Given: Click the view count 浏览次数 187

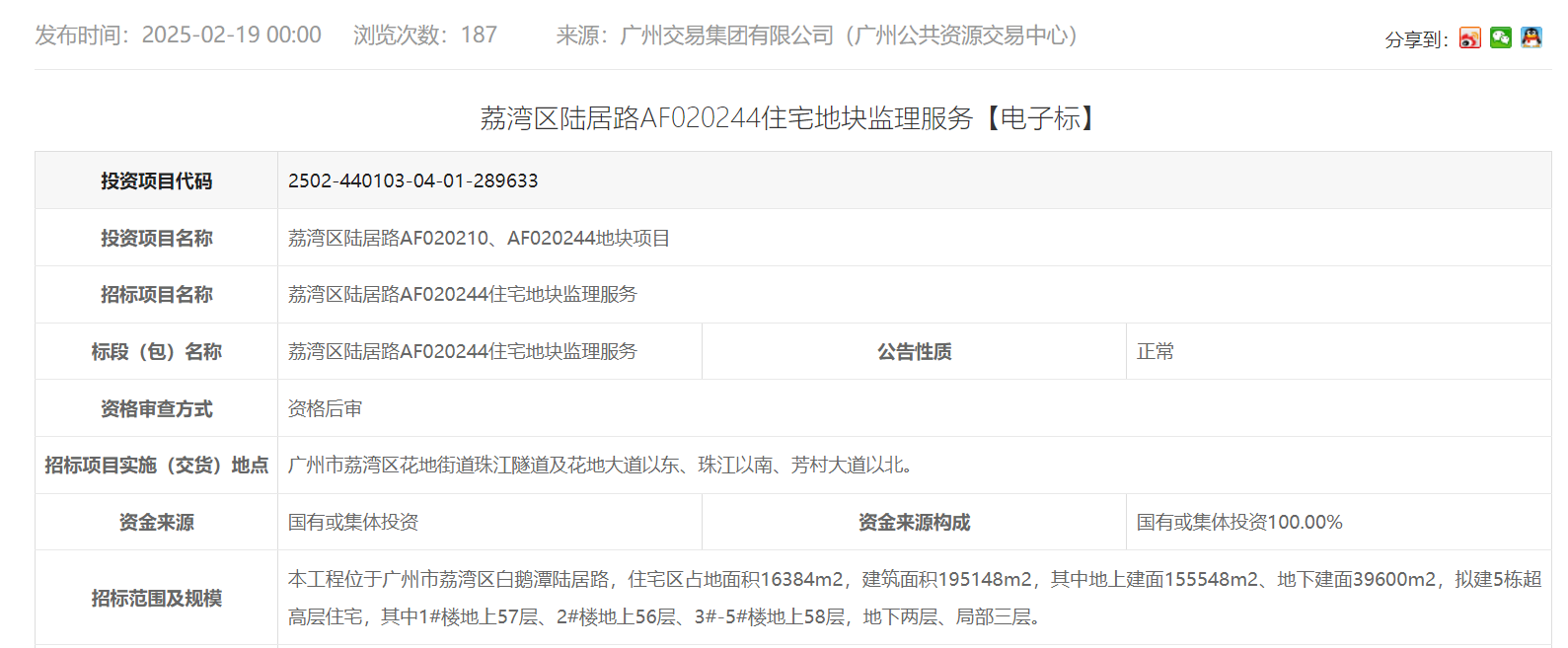Looking at the screenshot, I should click(425, 36).
